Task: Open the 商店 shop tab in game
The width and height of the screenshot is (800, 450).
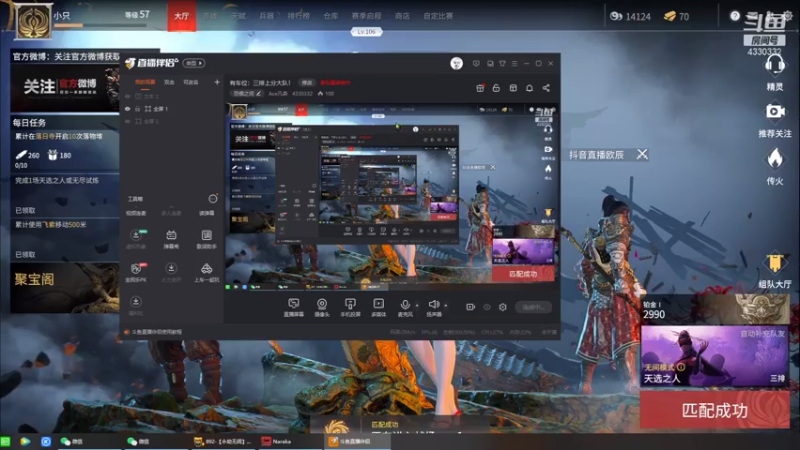Action: click(x=402, y=16)
